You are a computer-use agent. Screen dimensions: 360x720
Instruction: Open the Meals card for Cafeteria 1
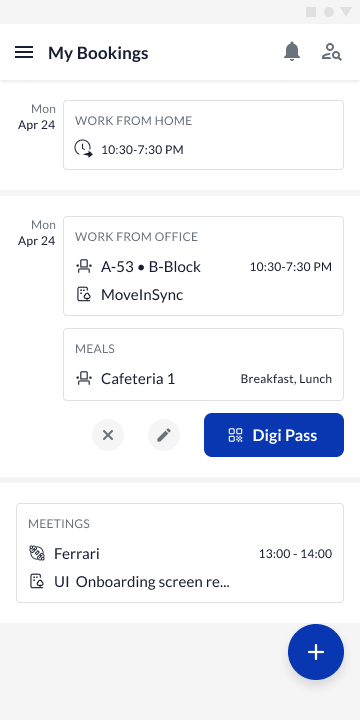pos(203,365)
